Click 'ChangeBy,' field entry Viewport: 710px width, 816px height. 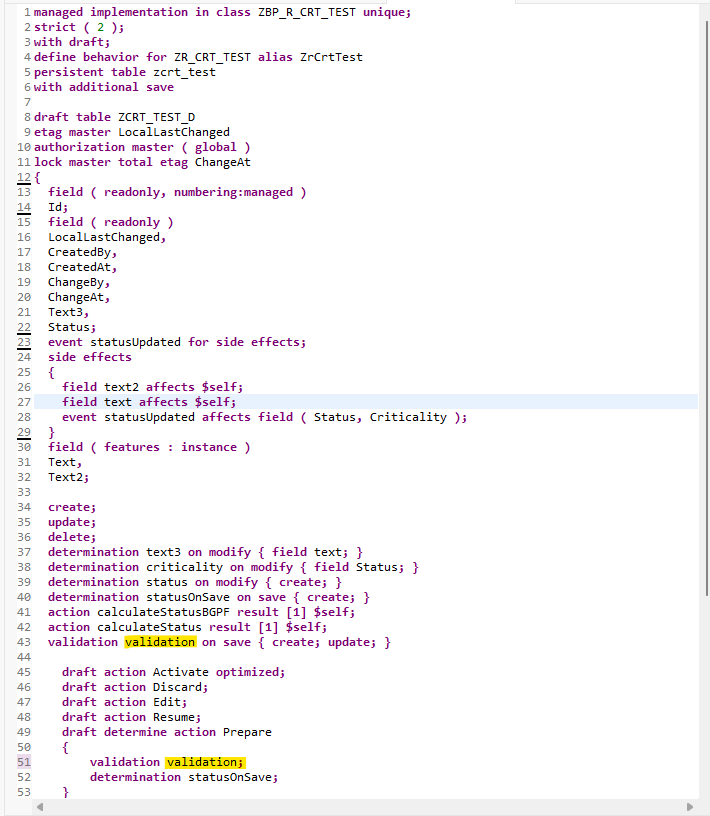coord(79,282)
